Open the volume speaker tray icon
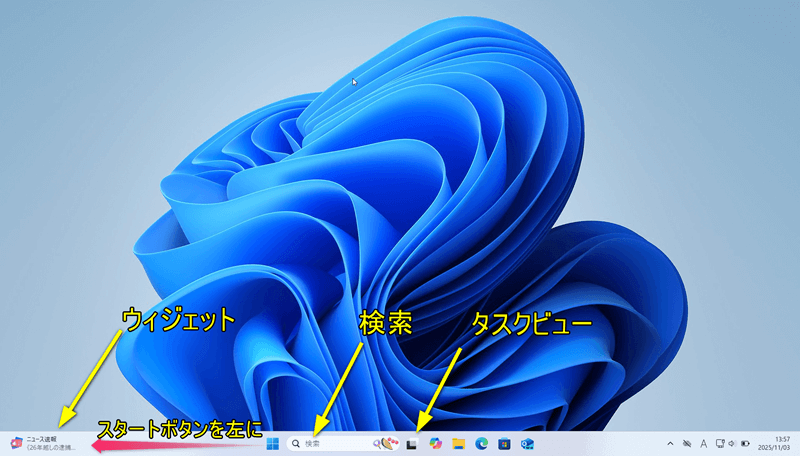This screenshot has width=800, height=456. pyautogui.click(x=733, y=443)
